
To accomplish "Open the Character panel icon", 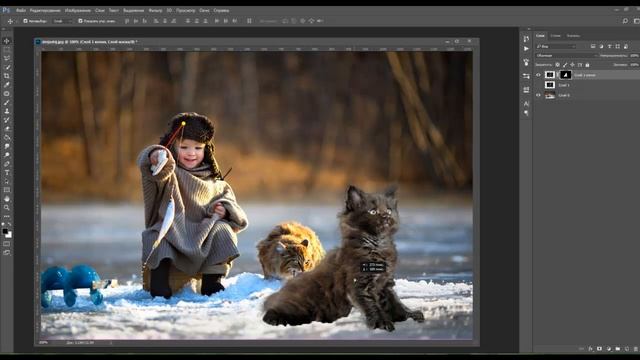I will (x=526, y=104).
